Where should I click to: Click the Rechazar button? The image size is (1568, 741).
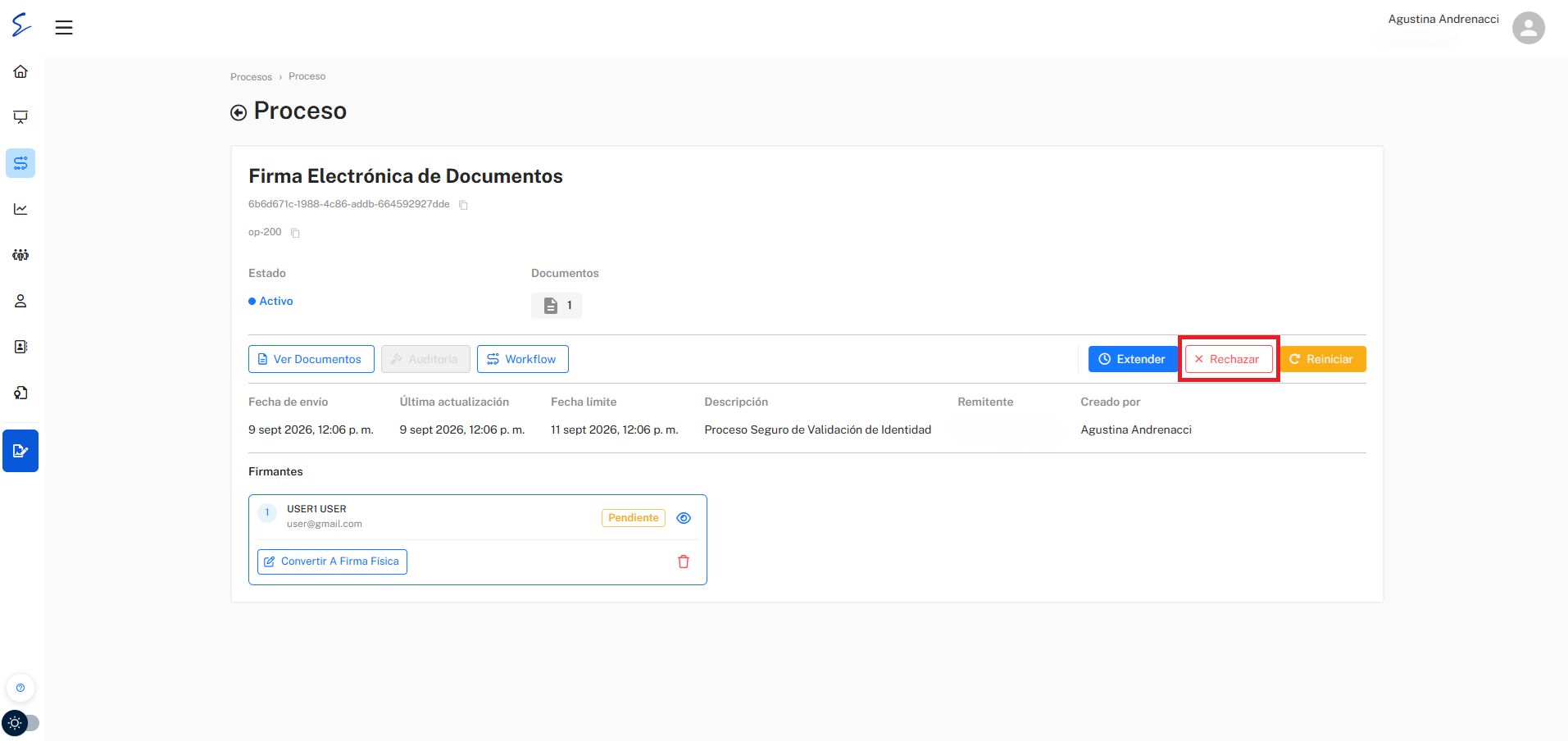point(1229,359)
